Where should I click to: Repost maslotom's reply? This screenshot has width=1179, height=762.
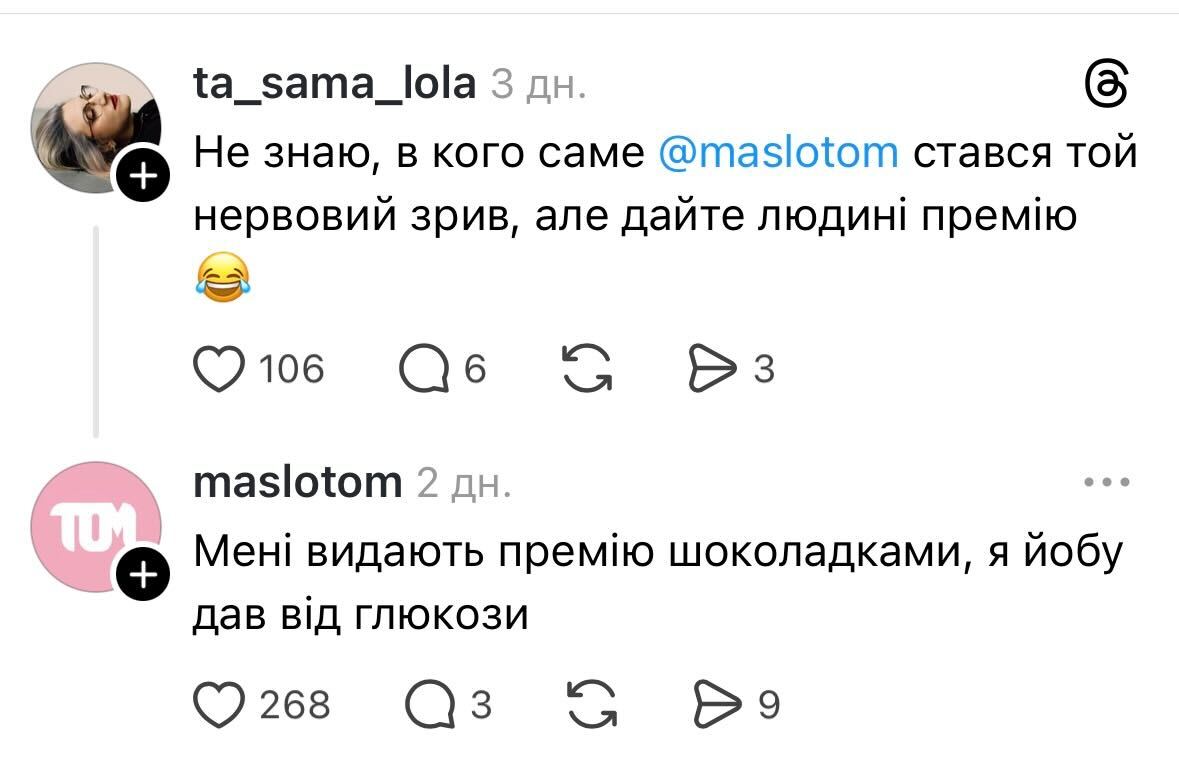pyautogui.click(x=590, y=706)
